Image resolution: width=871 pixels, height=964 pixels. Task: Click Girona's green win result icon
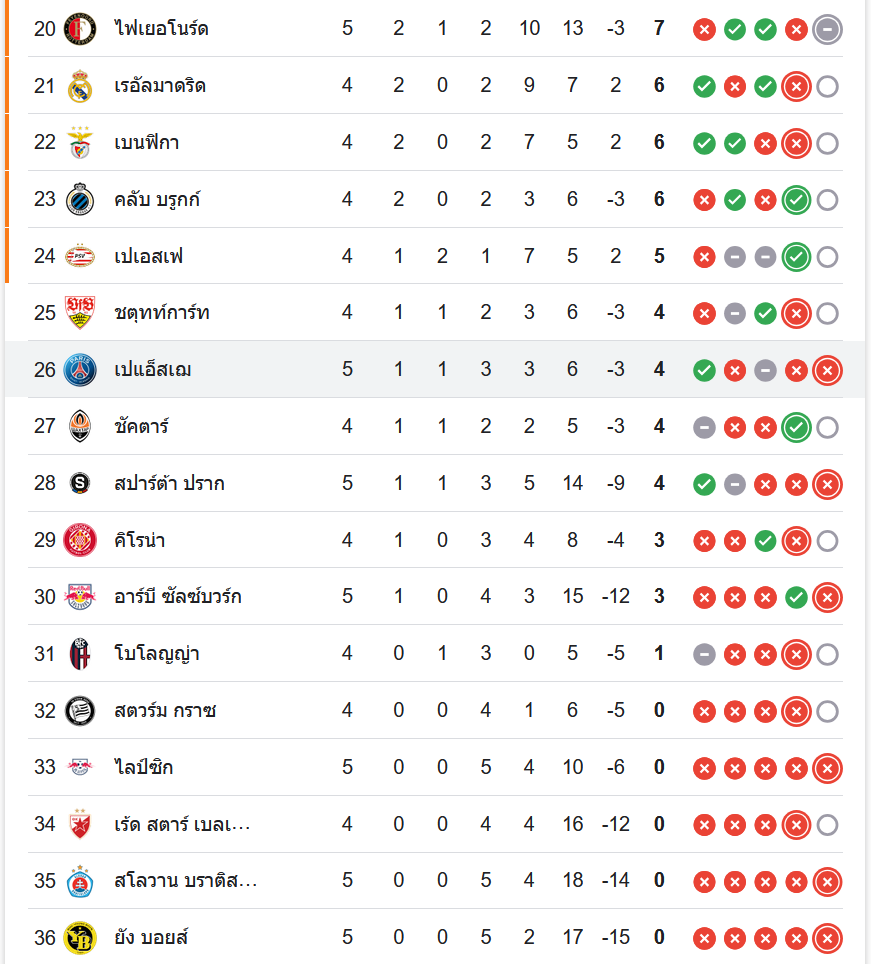coord(765,541)
